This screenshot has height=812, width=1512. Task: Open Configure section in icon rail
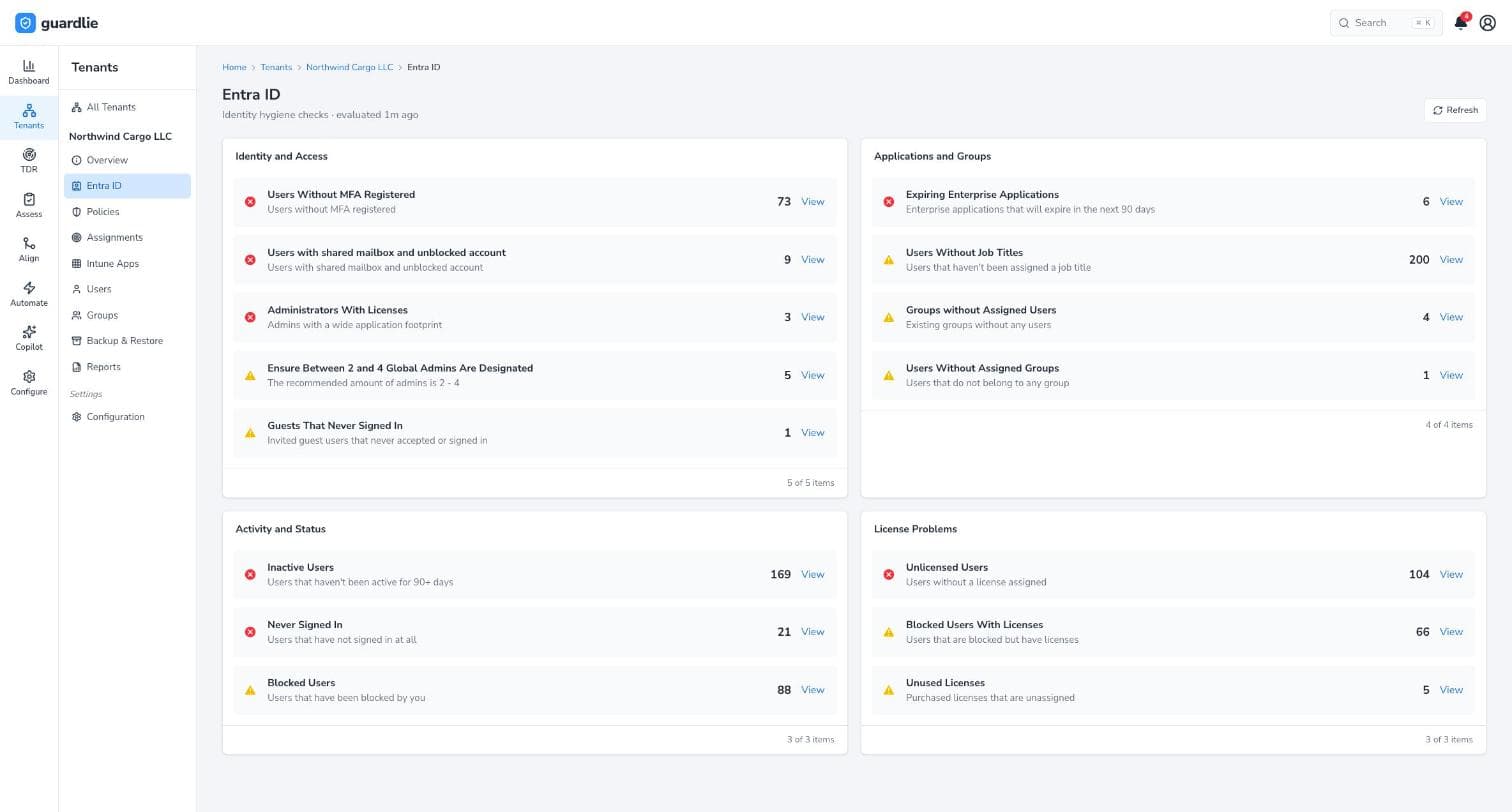29,383
